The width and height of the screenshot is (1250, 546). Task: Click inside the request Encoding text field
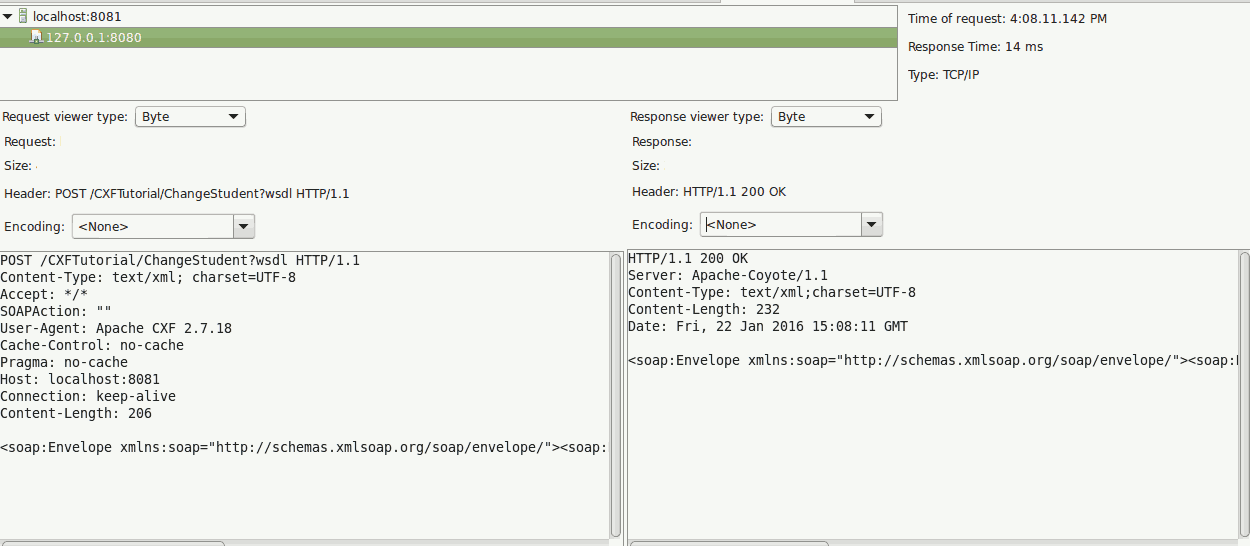[152, 227]
